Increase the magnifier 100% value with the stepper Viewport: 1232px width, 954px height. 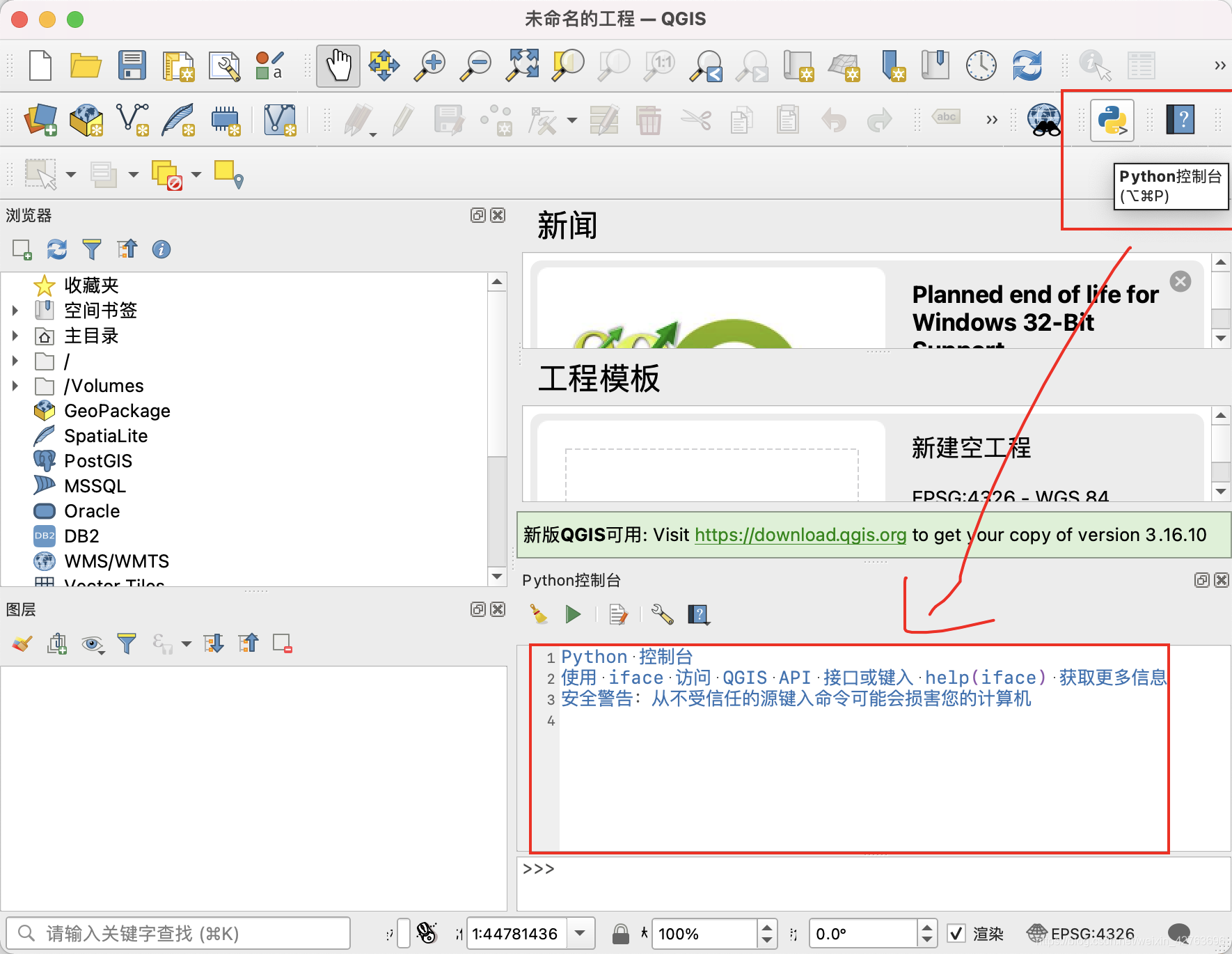tap(767, 928)
